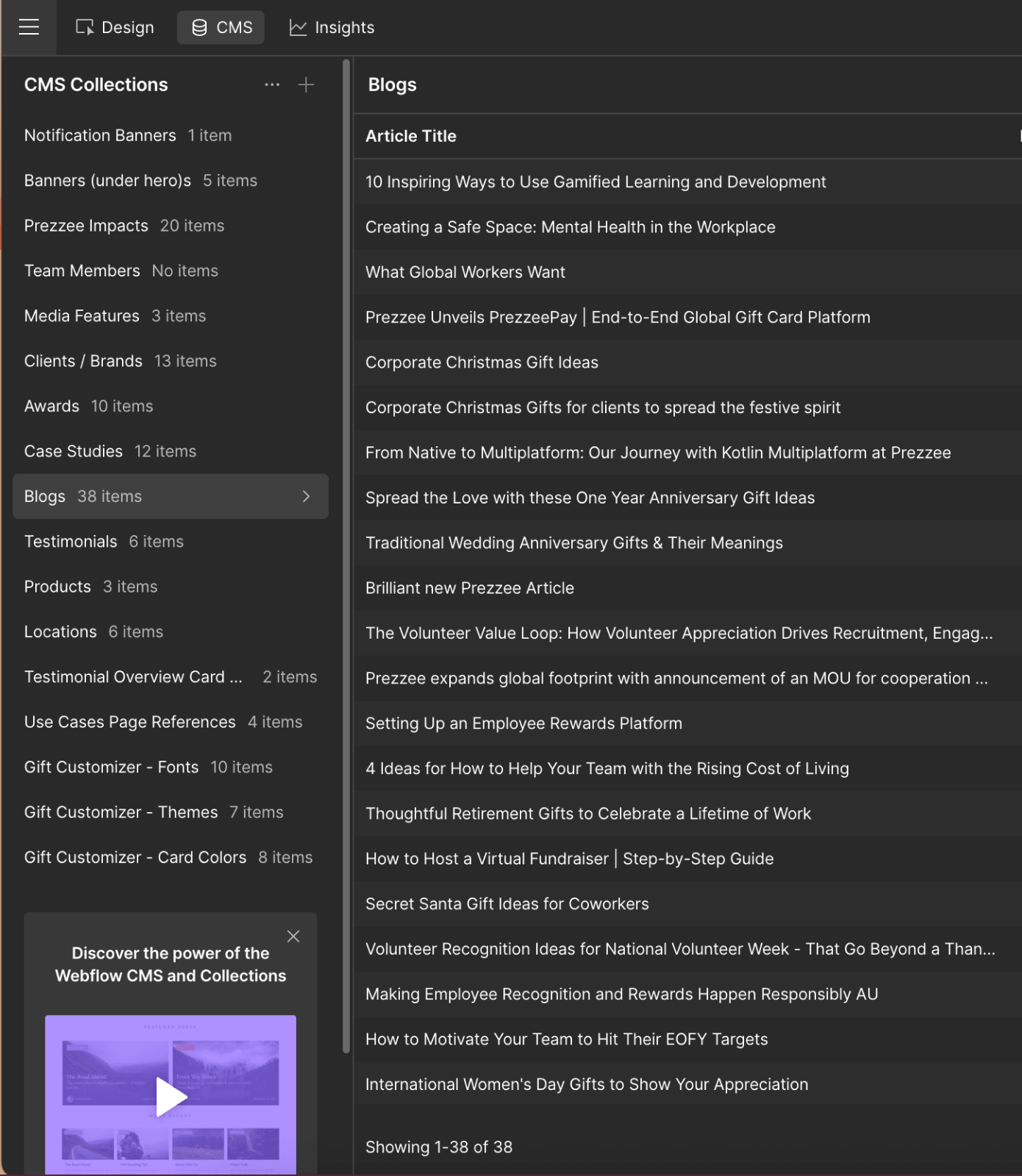Open '4 Ideas for How to Help Your Team' article
1022x1176 pixels.
(688, 769)
